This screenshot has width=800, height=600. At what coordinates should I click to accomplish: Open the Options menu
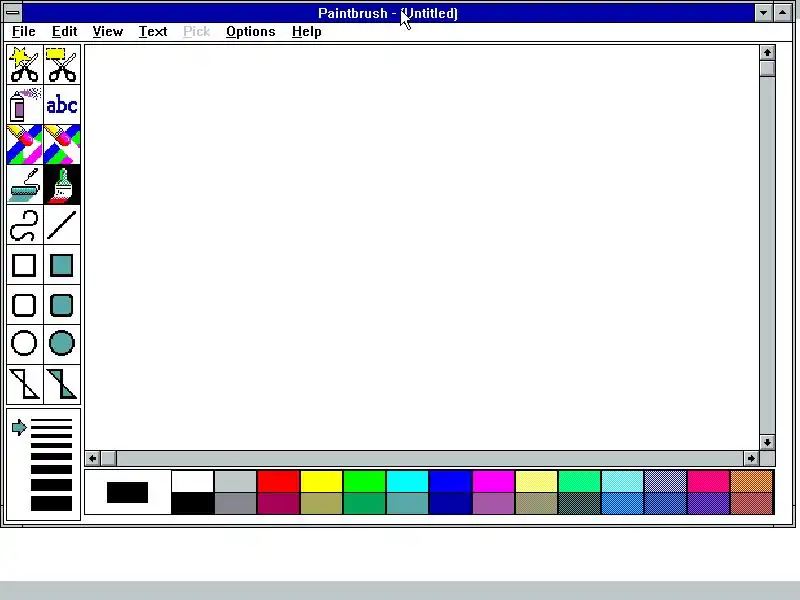[251, 32]
